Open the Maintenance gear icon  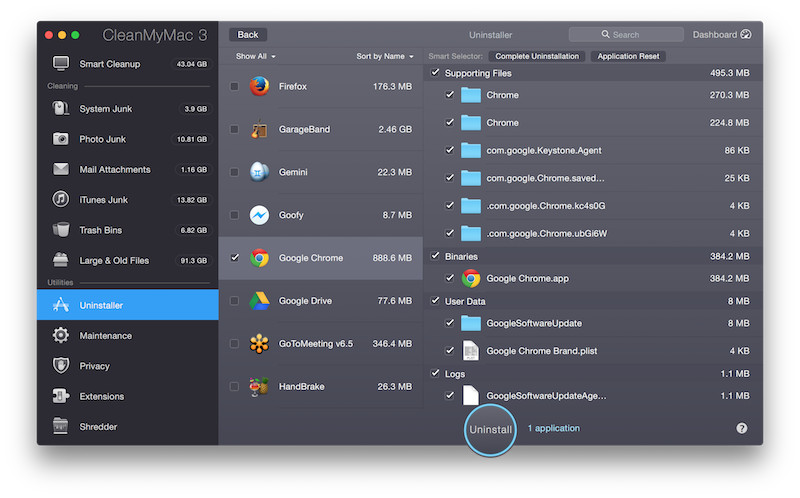click(x=61, y=336)
